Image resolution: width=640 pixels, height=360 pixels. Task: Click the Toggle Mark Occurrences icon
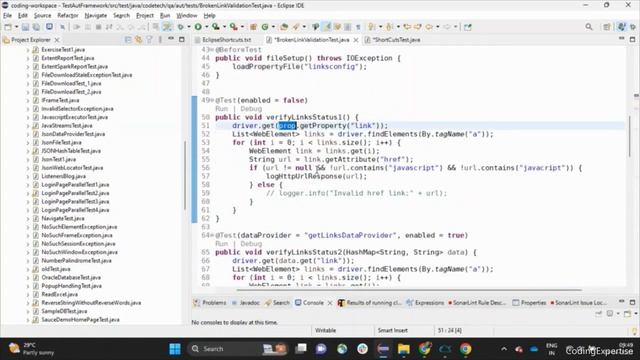click(327, 27)
